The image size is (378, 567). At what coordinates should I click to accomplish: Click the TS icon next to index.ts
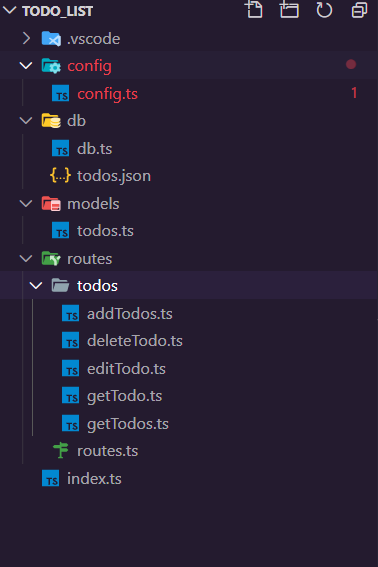(x=51, y=478)
